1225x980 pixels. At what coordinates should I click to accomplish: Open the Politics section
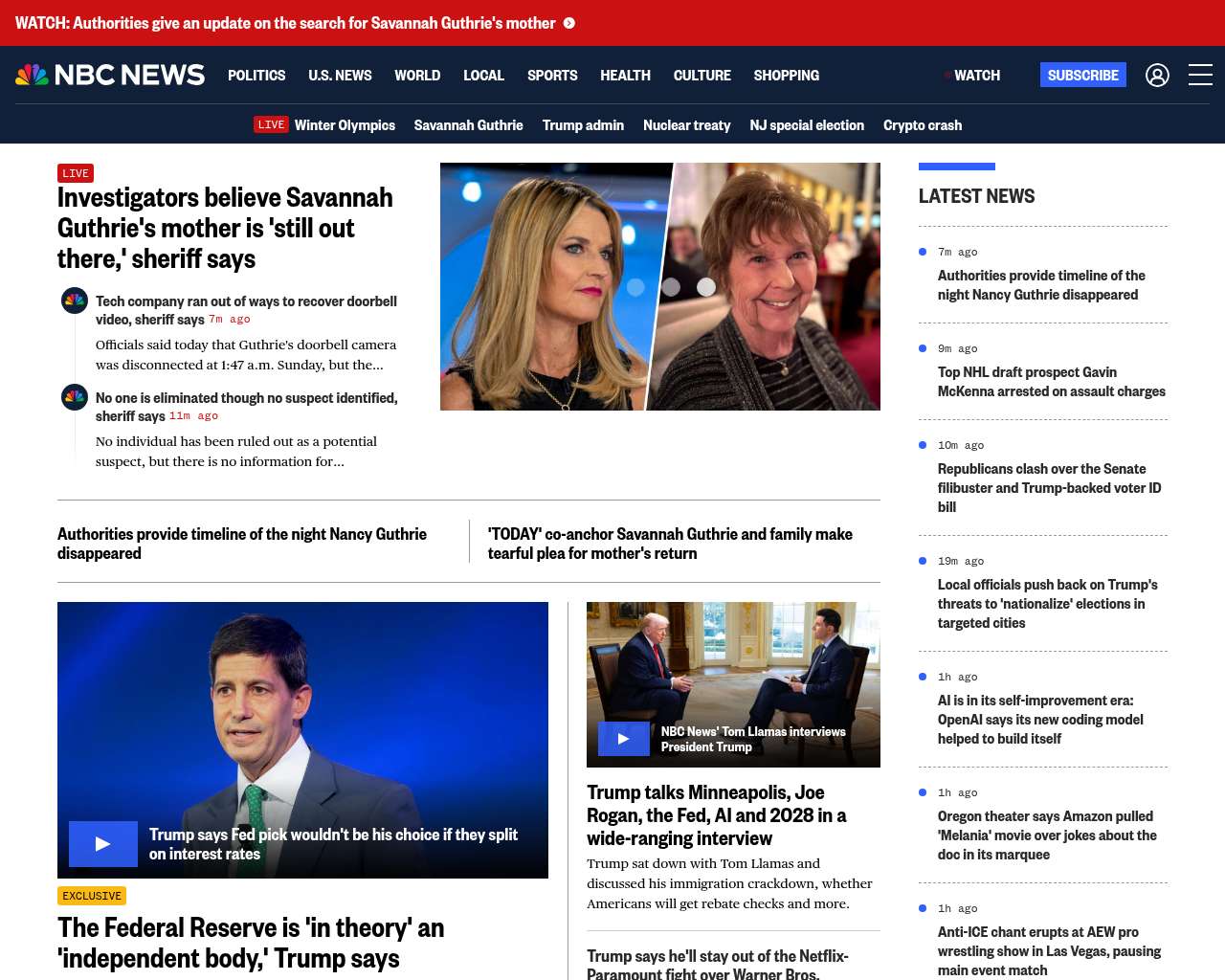tap(256, 75)
